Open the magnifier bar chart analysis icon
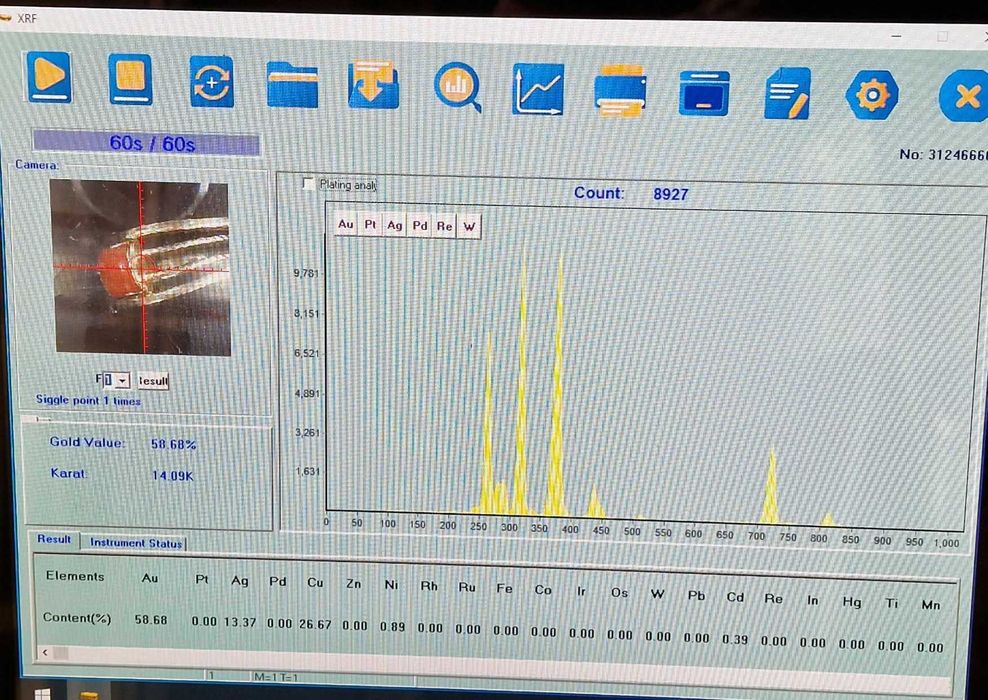Viewport: 988px width, 700px height. [458, 87]
